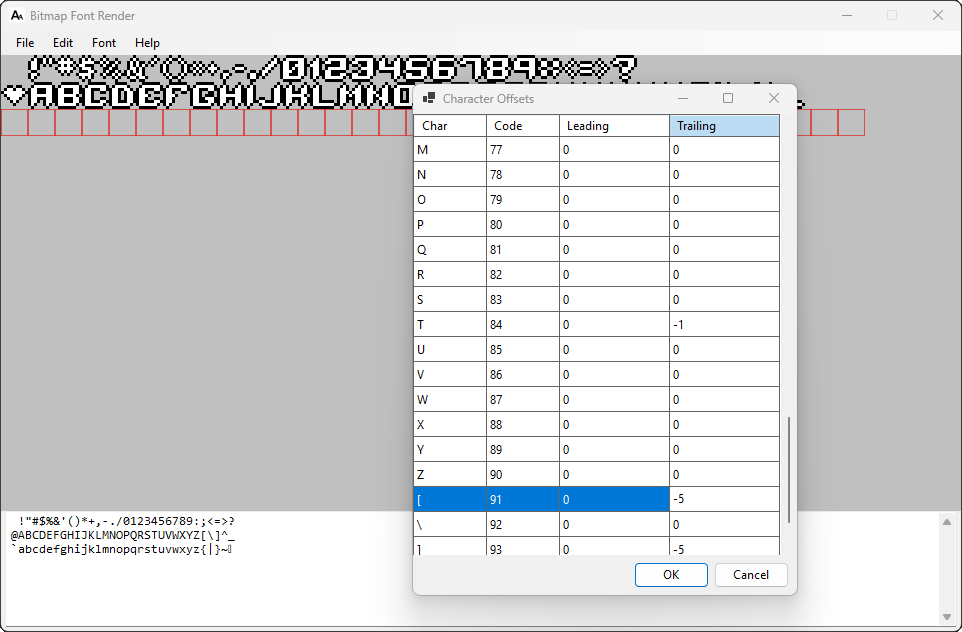962x632 pixels.
Task: Click the leading value for W
Action: coord(614,399)
